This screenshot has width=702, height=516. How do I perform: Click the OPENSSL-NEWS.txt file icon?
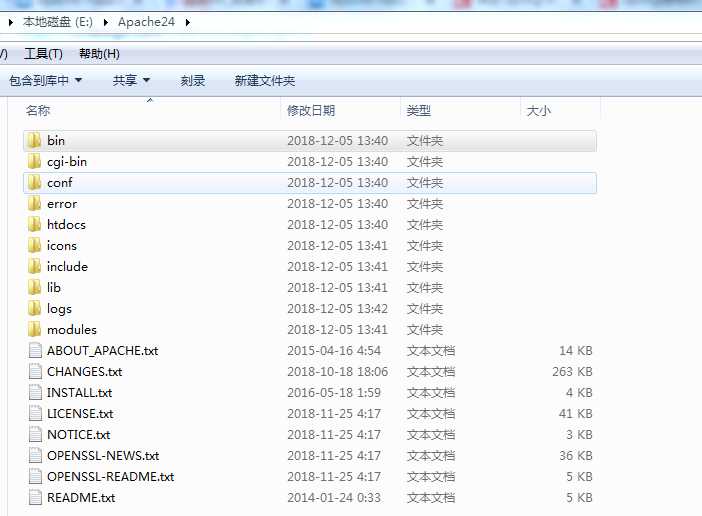click(x=35, y=456)
